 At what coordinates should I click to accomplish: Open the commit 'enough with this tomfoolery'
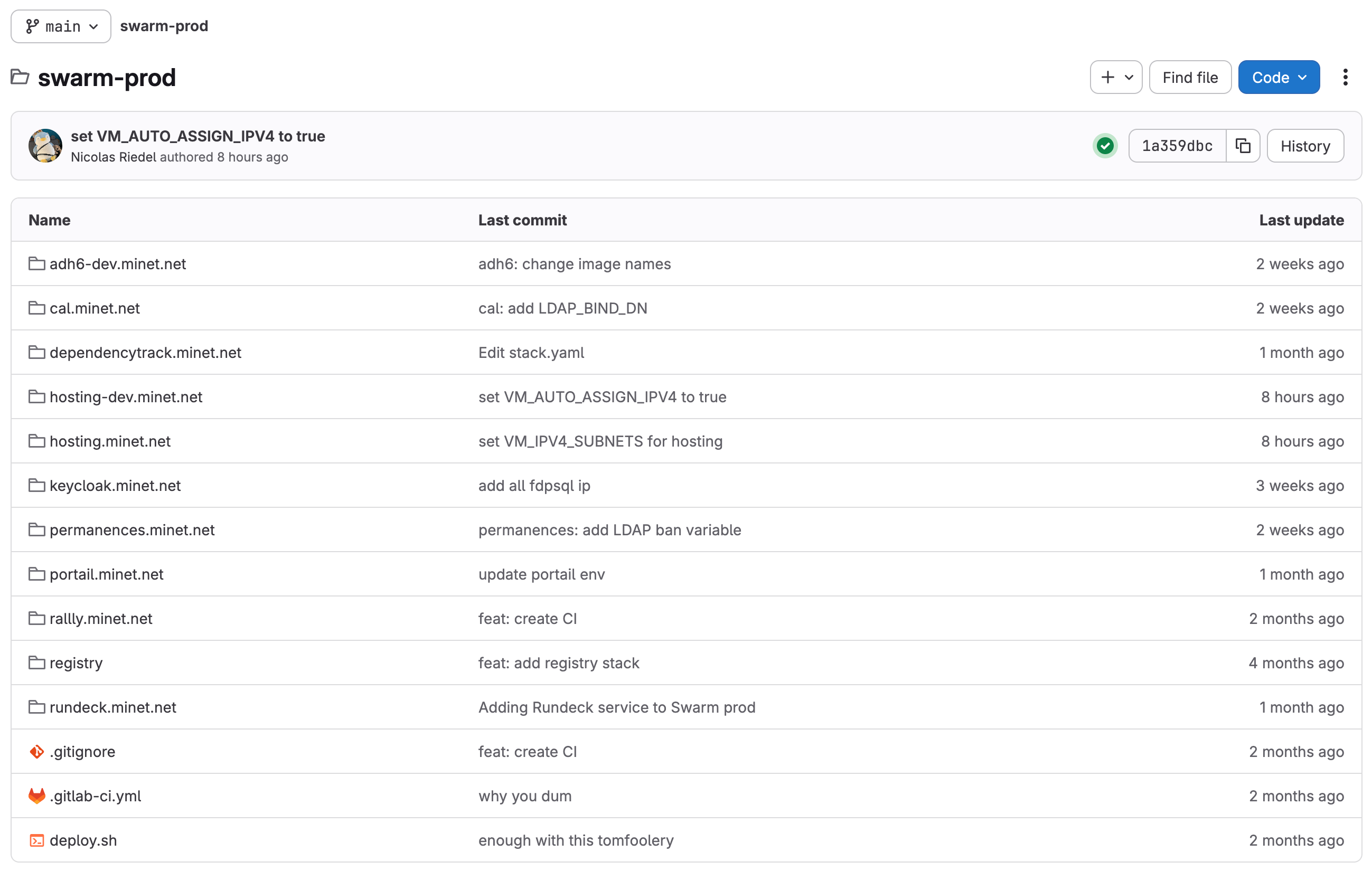(x=576, y=840)
